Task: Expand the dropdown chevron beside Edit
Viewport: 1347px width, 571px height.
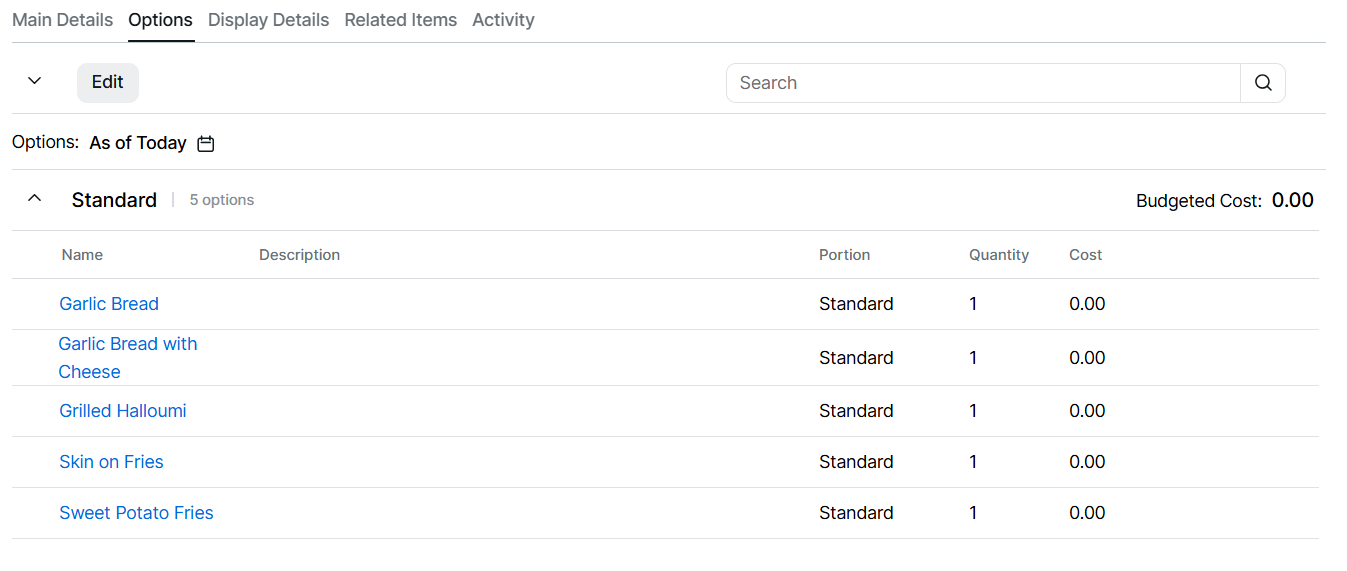Action: click(x=35, y=81)
